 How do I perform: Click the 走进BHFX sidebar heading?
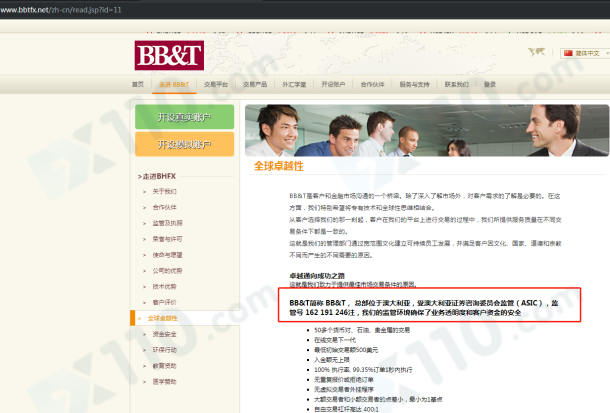pyautogui.click(x=157, y=176)
